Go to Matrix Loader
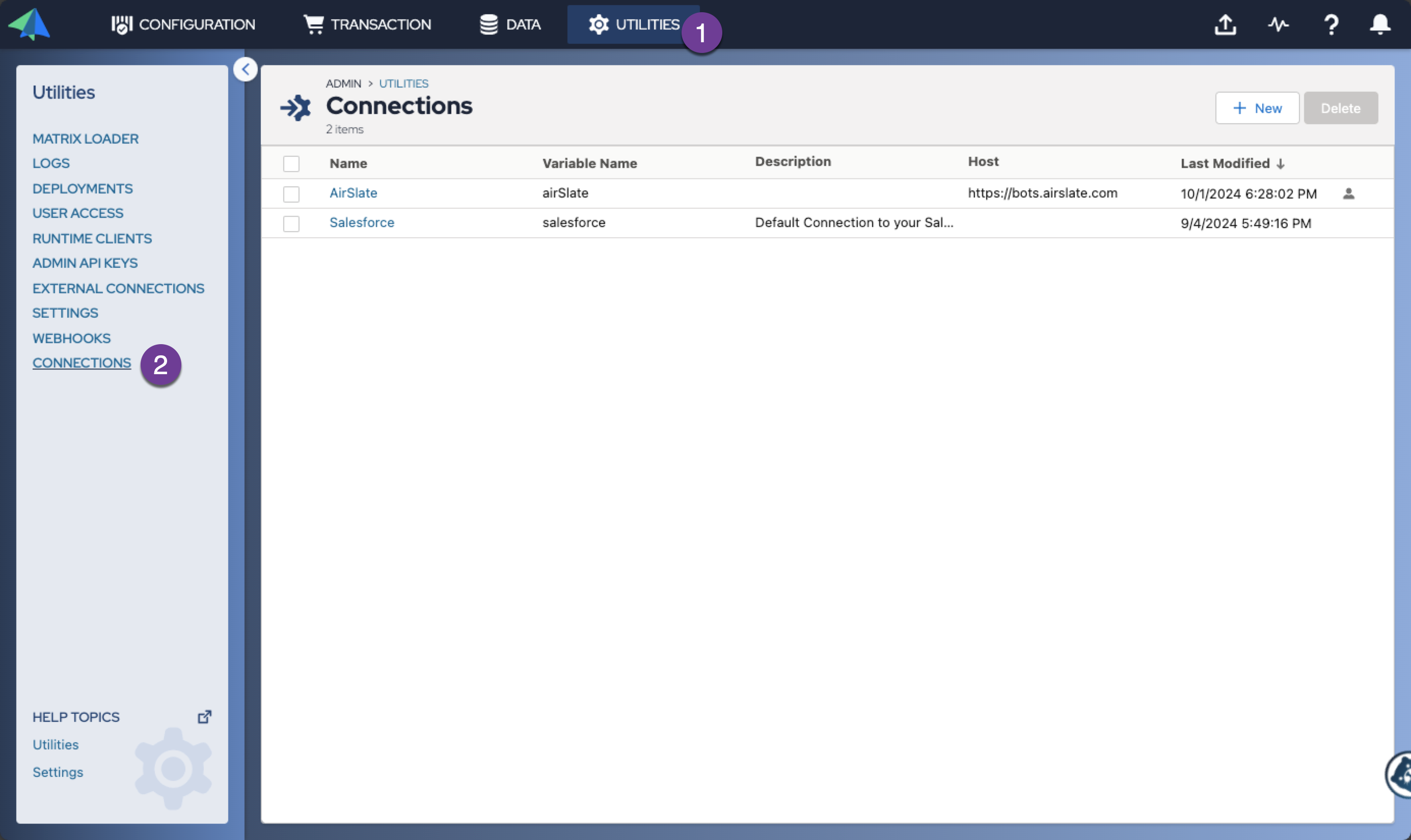The height and width of the screenshot is (840, 1411). [x=86, y=138]
